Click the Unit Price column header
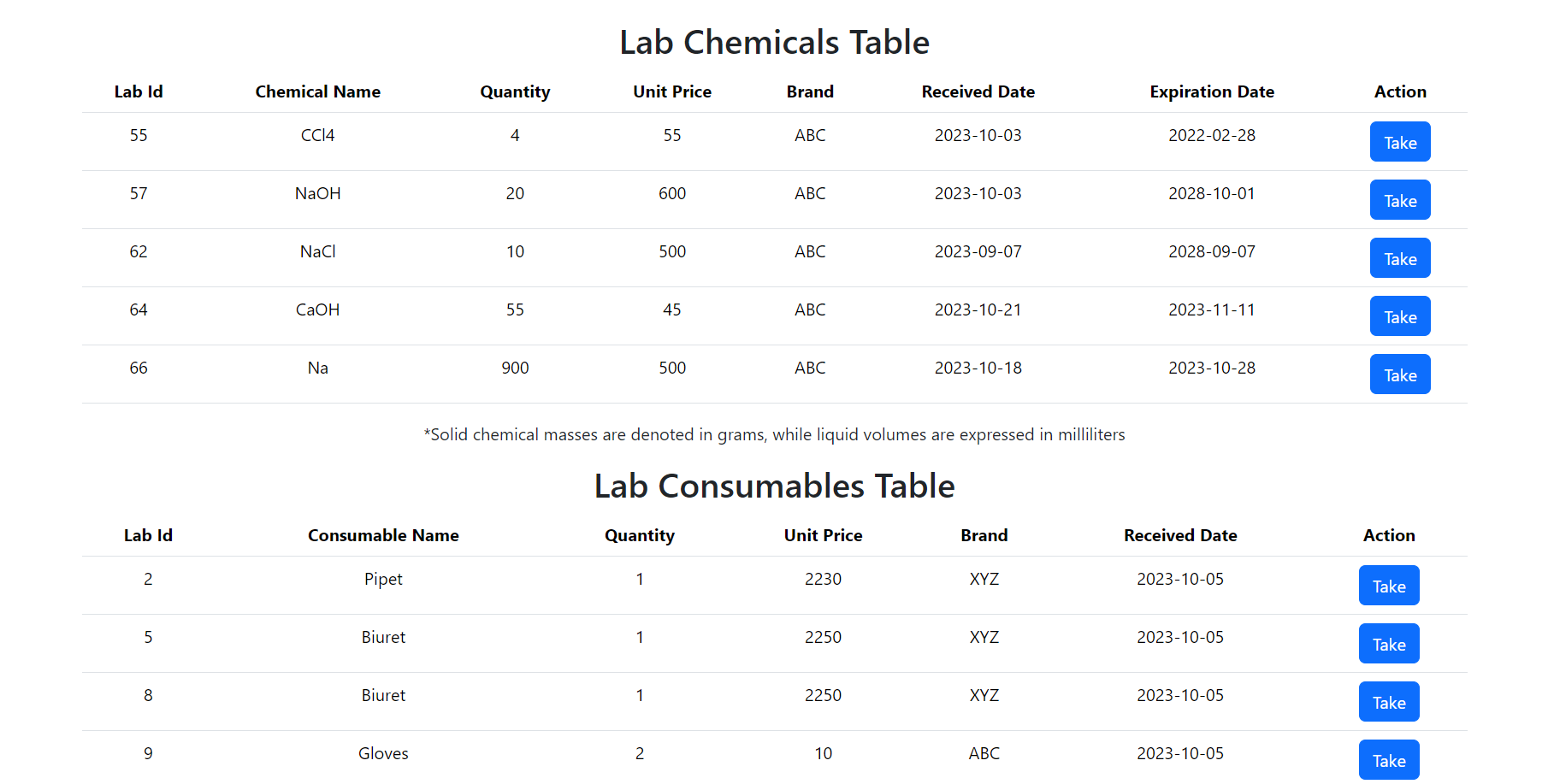The height and width of the screenshot is (784, 1554). [672, 91]
